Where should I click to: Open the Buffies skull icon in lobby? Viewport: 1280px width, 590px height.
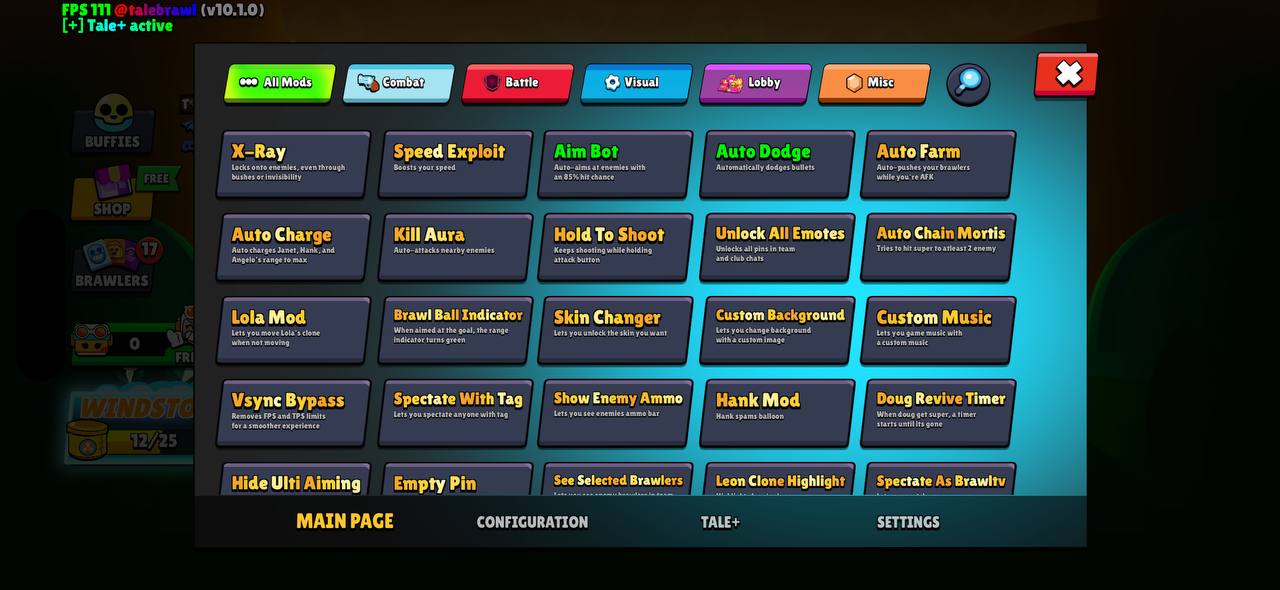coord(112,123)
